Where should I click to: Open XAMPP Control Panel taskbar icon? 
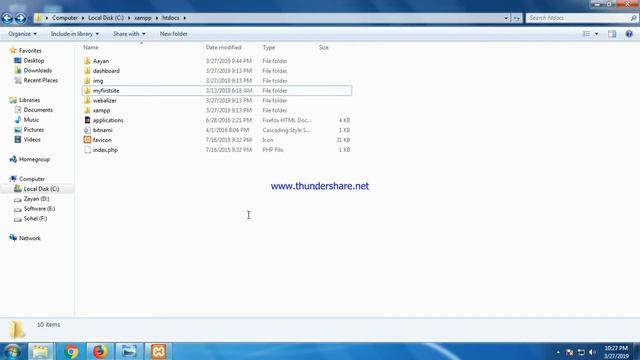tap(158, 351)
